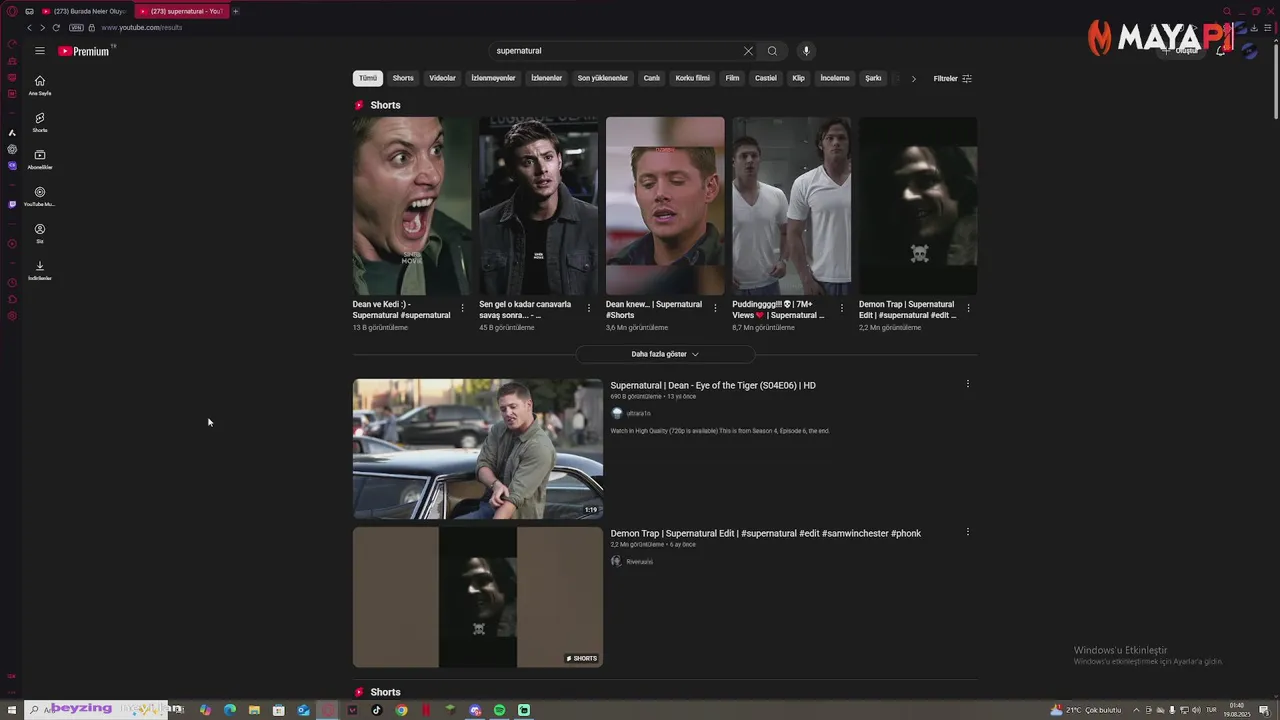The image size is (1280, 720).
Task: Open YouTube notifications bell
Action: 1221,51
